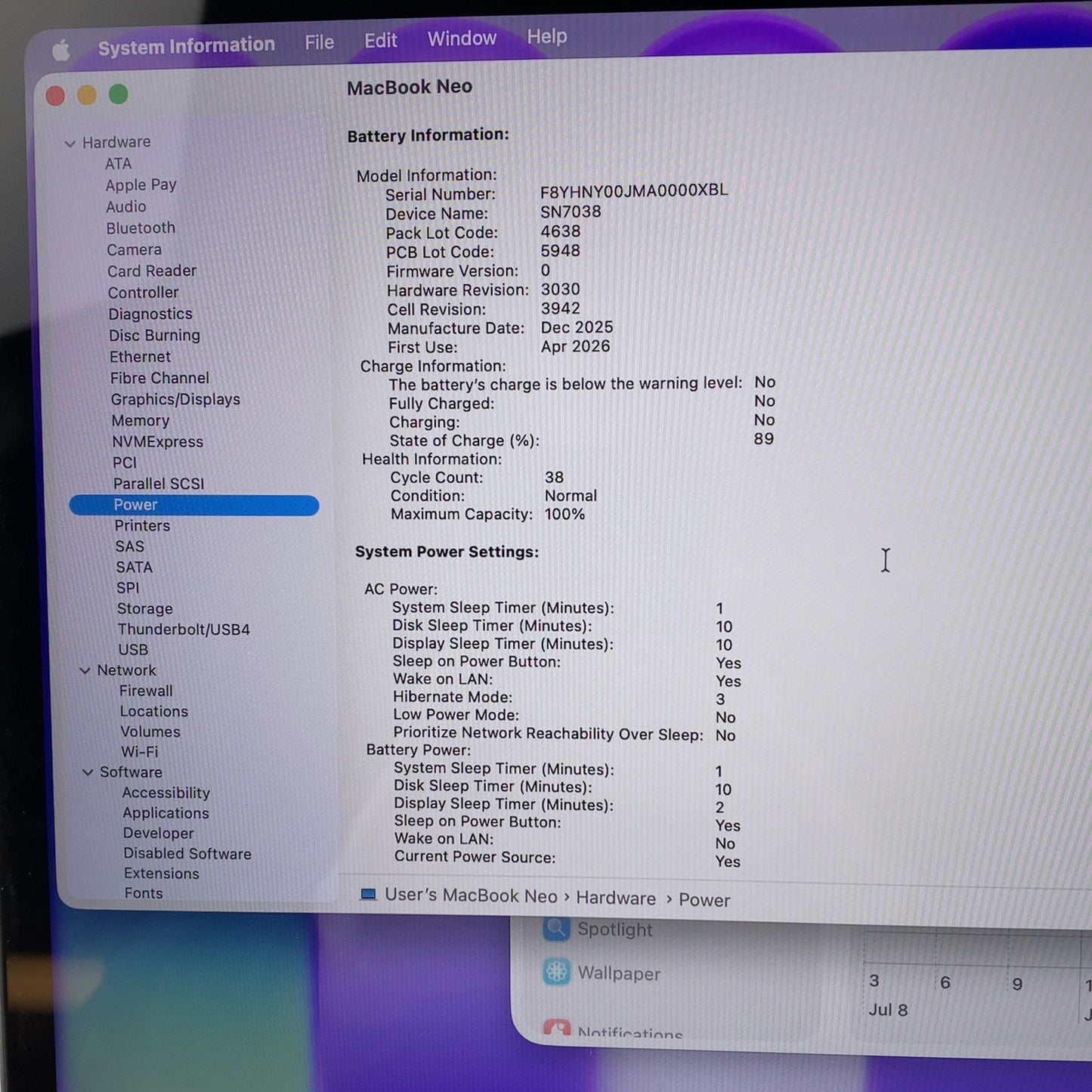1092x1092 pixels.
Task: Select ATA in the sidebar
Action: 119,163
